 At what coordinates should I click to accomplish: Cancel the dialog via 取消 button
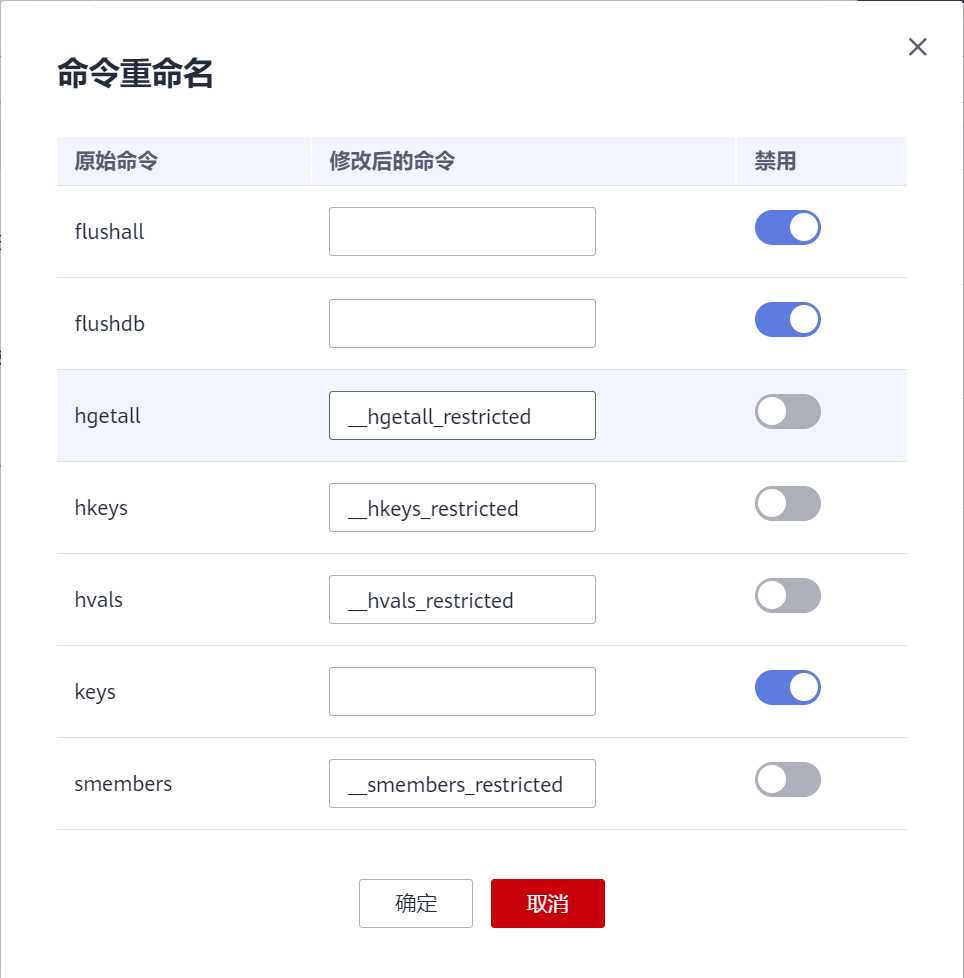(x=547, y=903)
